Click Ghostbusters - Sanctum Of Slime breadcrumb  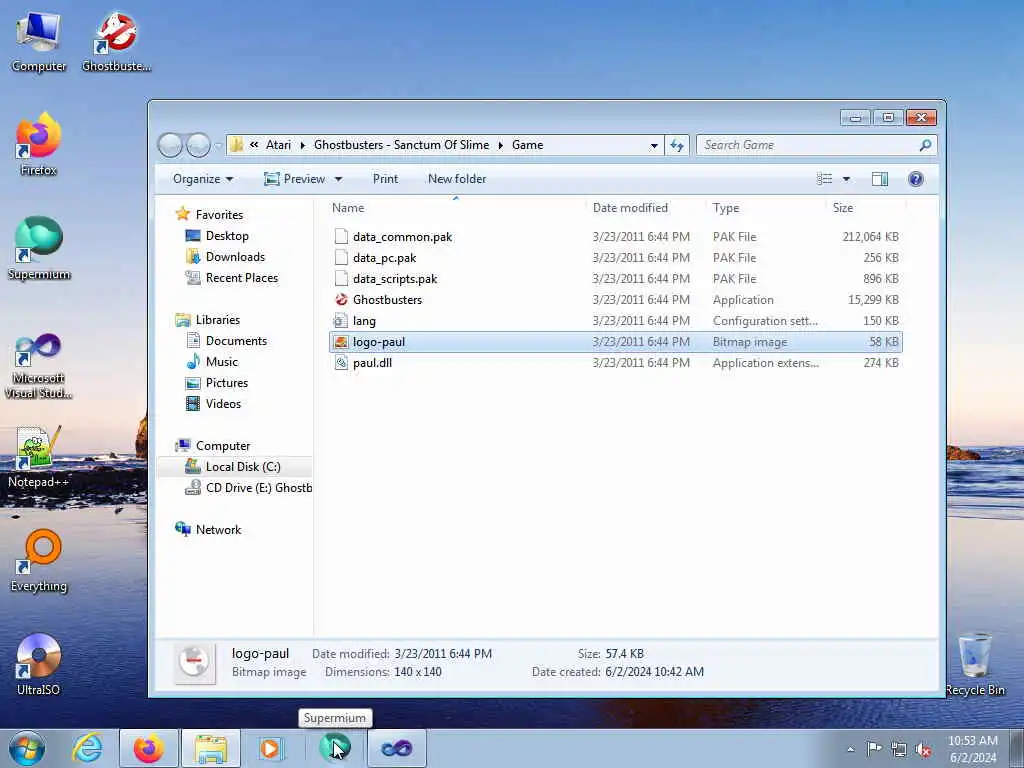point(401,145)
